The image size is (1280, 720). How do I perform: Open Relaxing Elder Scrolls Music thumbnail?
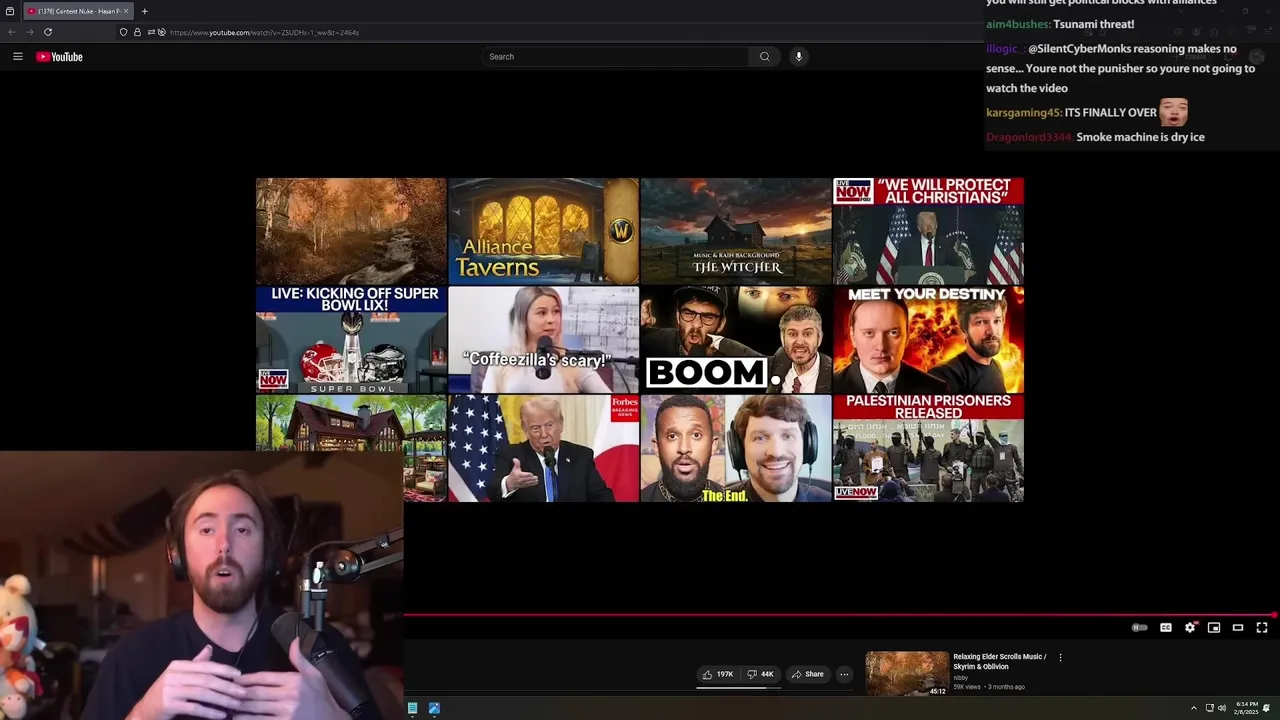coord(907,674)
